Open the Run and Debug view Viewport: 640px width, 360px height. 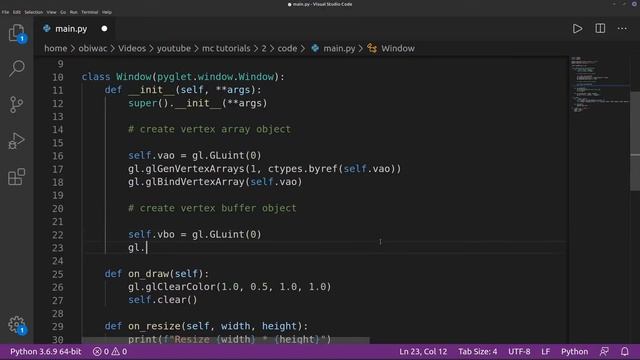pos(16,140)
